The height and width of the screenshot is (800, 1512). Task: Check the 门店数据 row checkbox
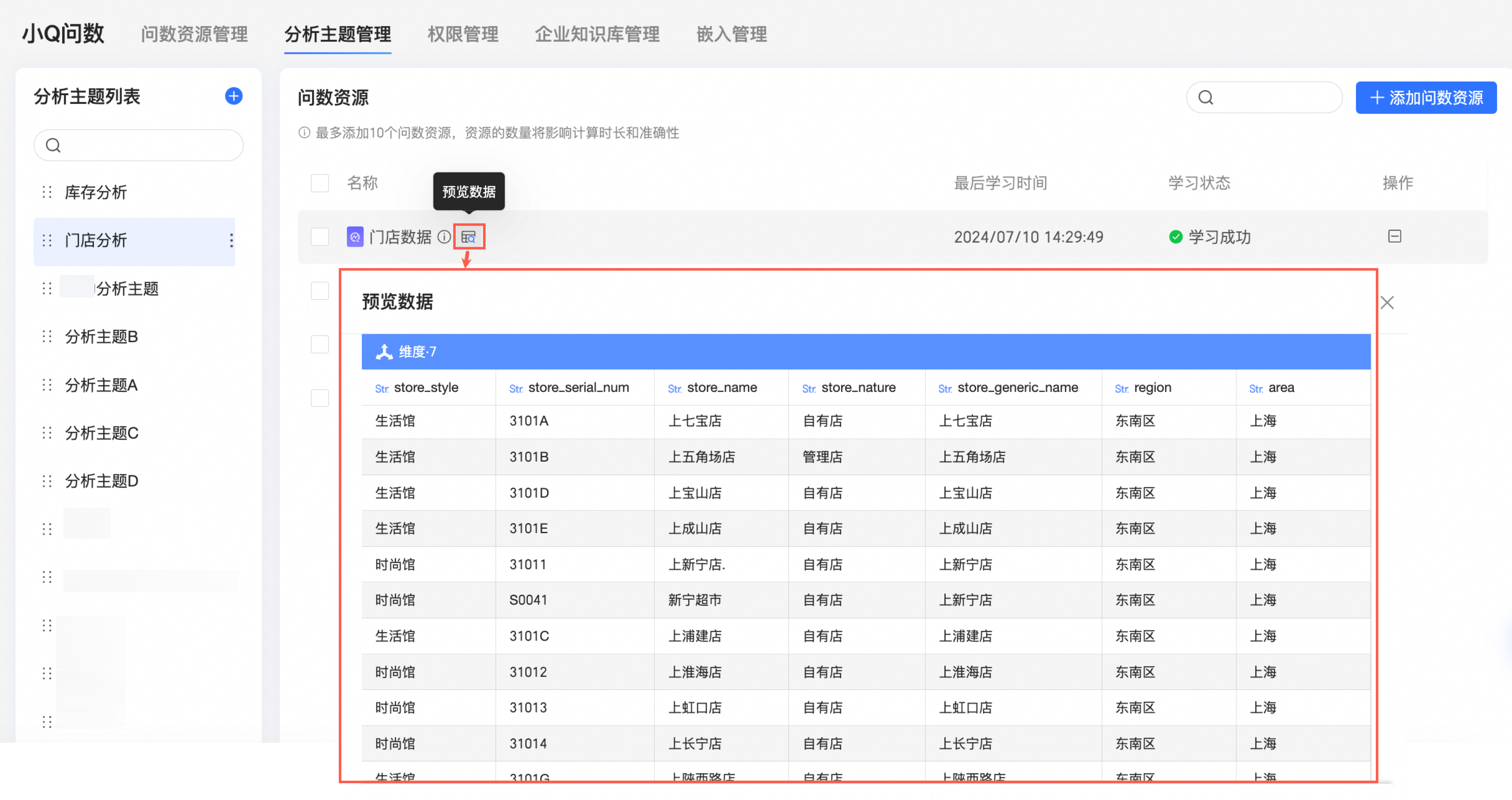[320, 237]
